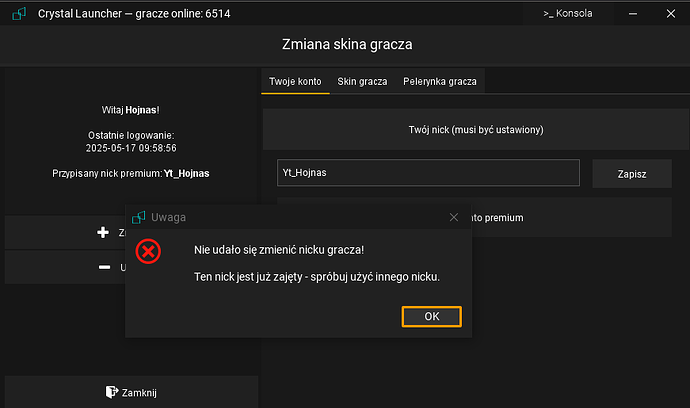Click the red error icon in dialog
Screen dimensions: 690x408
148,250
